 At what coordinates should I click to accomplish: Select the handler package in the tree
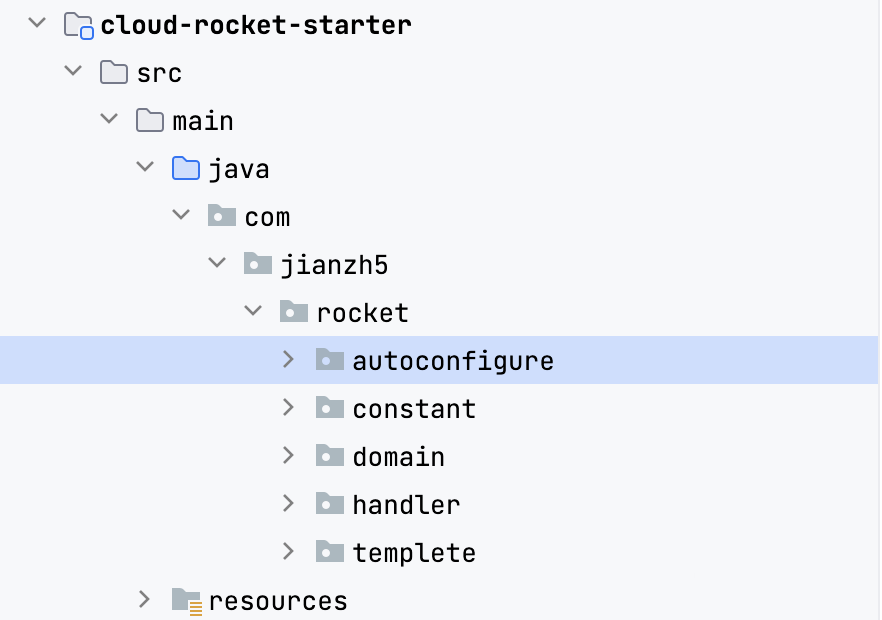(x=406, y=503)
